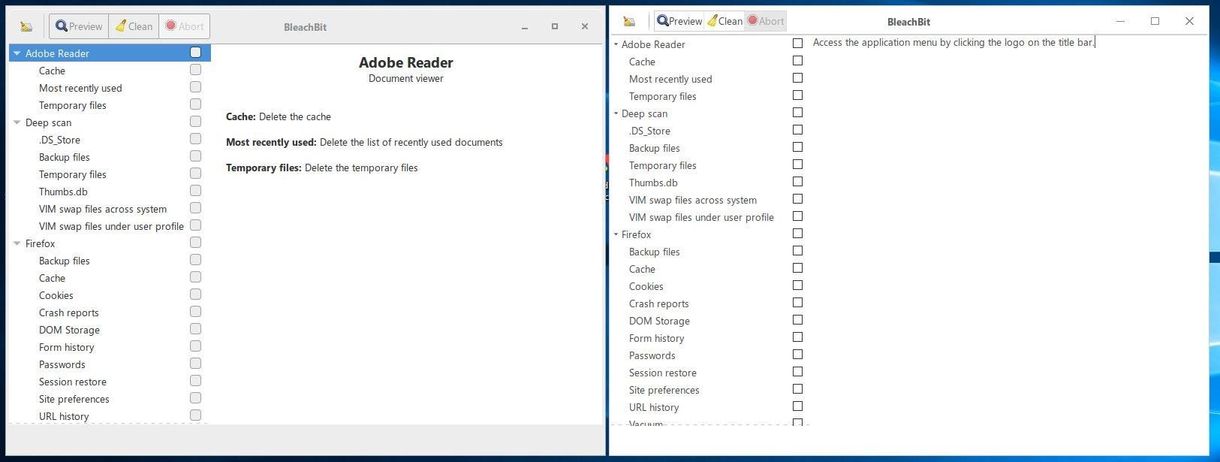
Task: Click Abort button in left window
Action: pyautogui.click(x=184, y=27)
